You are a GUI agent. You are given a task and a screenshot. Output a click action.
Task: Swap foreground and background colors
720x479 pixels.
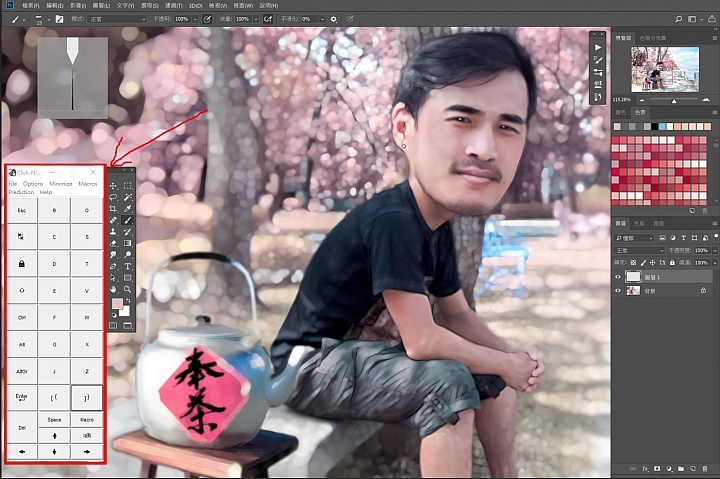pyautogui.click(x=129, y=300)
